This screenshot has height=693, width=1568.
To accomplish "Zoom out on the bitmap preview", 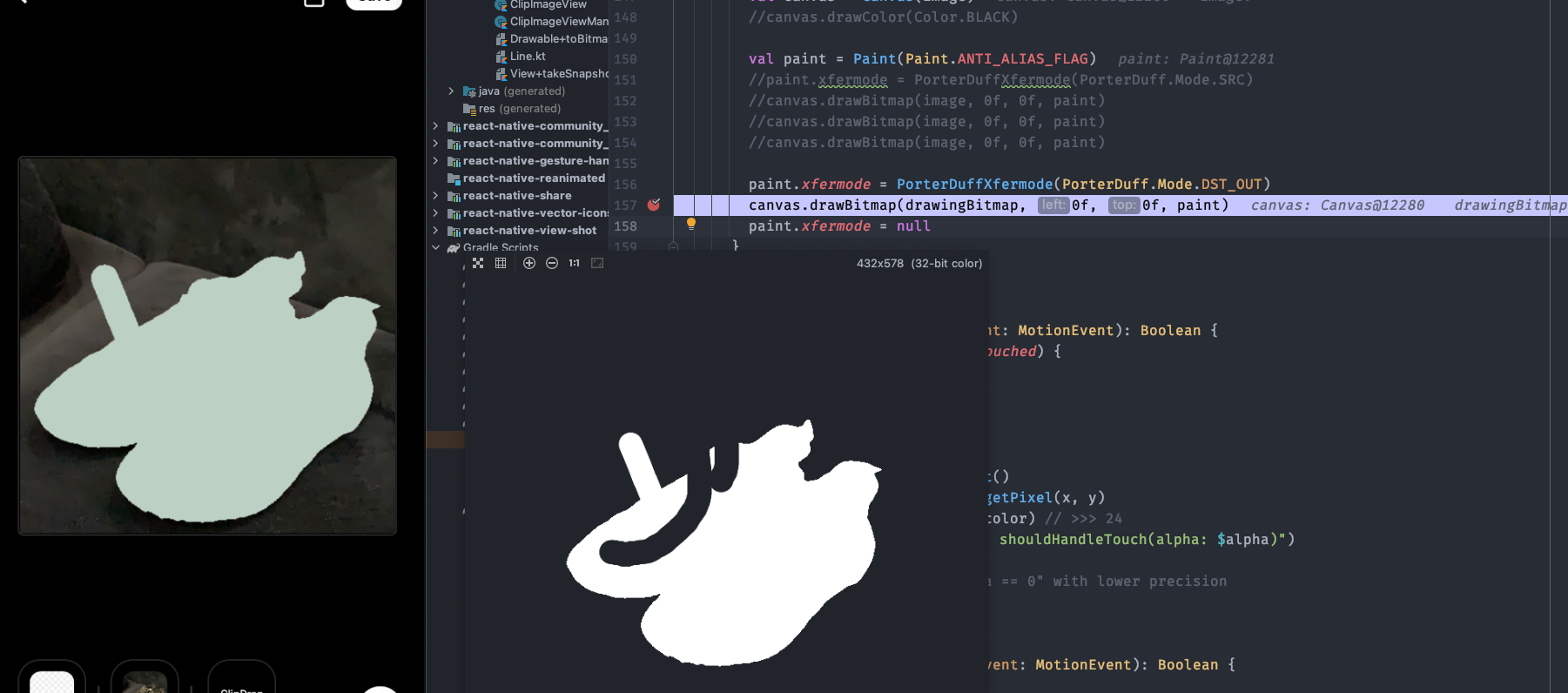I will click(552, 263).
